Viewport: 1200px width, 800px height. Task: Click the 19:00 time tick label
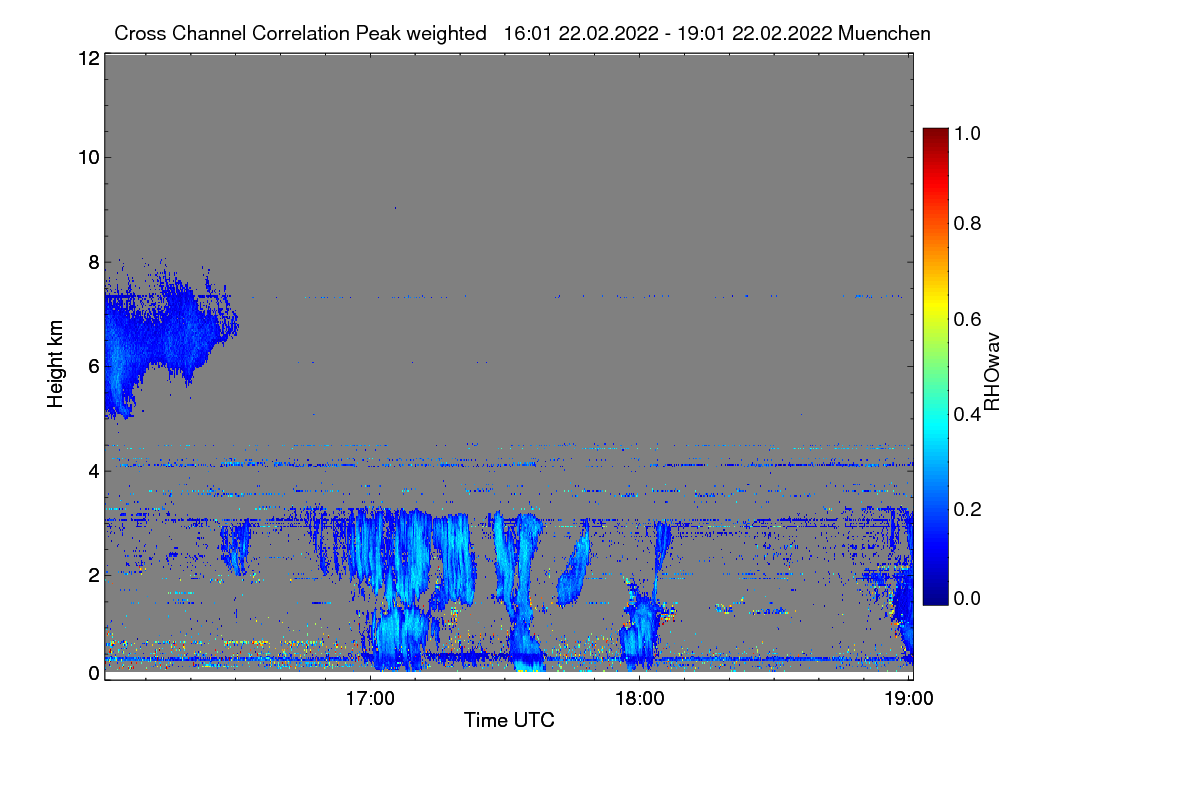[x=908, y=699]
